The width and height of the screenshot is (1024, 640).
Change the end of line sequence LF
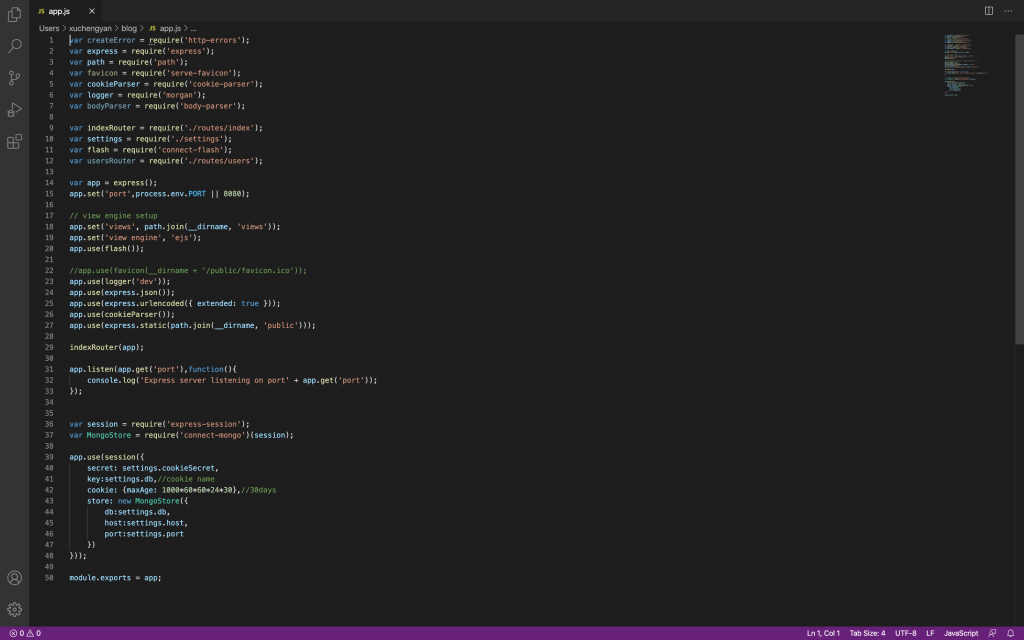(930, 633)
